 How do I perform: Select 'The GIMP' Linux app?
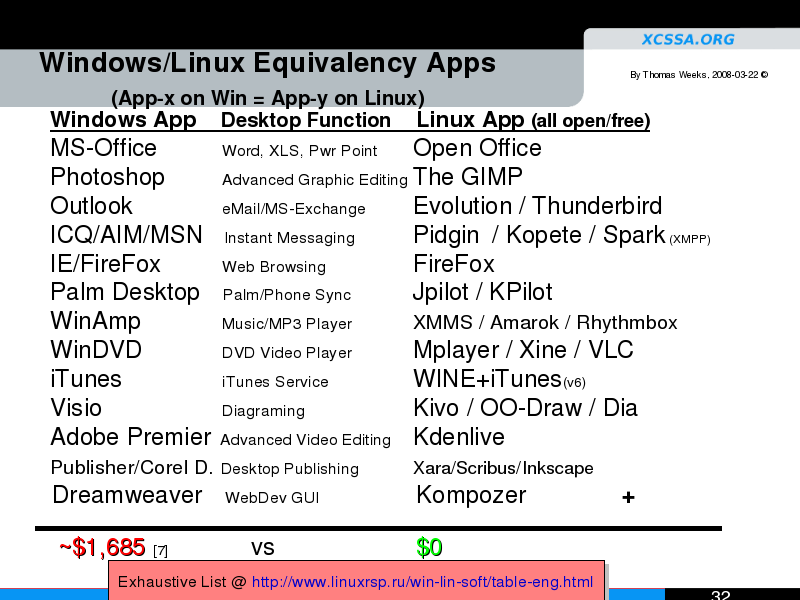pos(468,177)
